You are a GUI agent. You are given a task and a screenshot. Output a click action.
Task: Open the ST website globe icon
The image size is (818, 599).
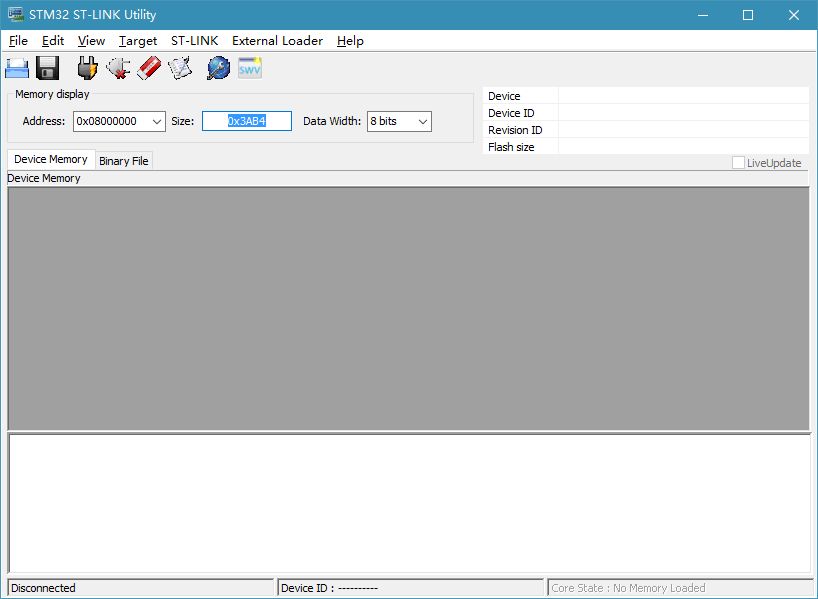218,68
